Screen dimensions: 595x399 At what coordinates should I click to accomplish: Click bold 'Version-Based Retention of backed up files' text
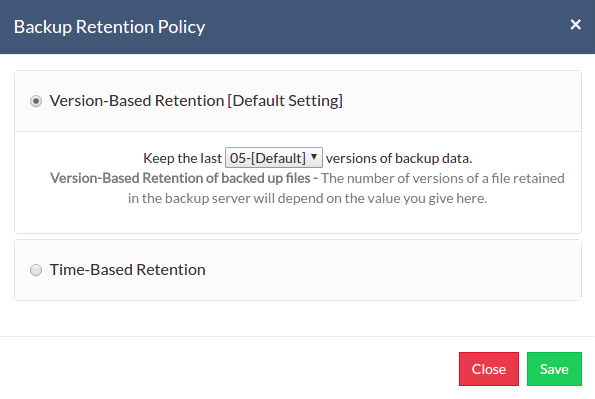(x=180, y=178)
